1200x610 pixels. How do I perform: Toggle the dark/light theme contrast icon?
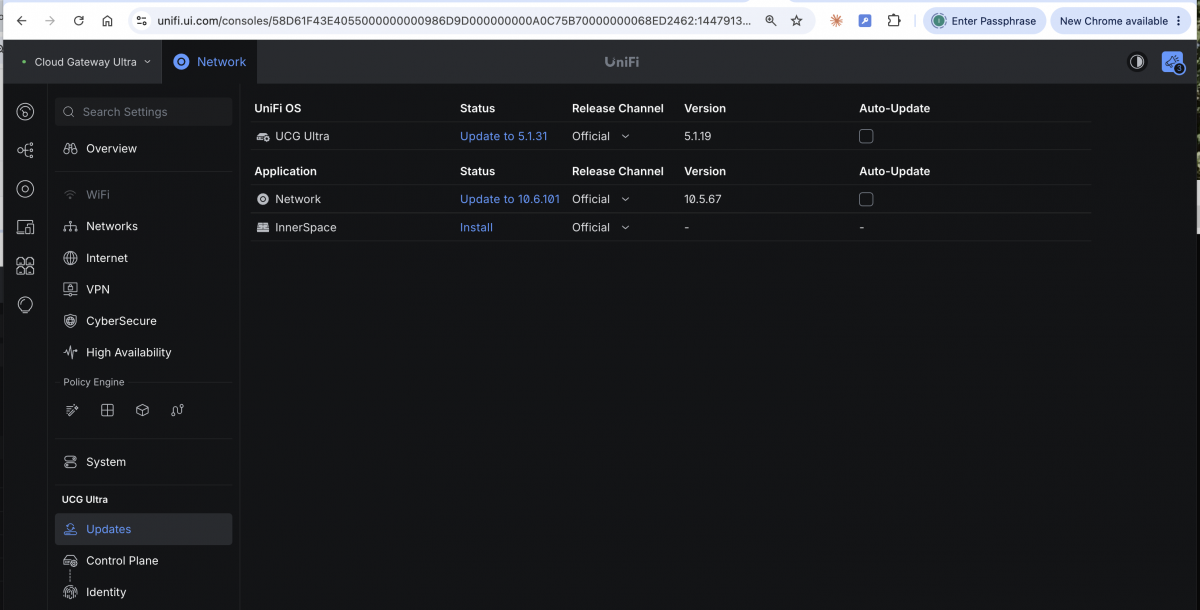[x=1137, y=62]
